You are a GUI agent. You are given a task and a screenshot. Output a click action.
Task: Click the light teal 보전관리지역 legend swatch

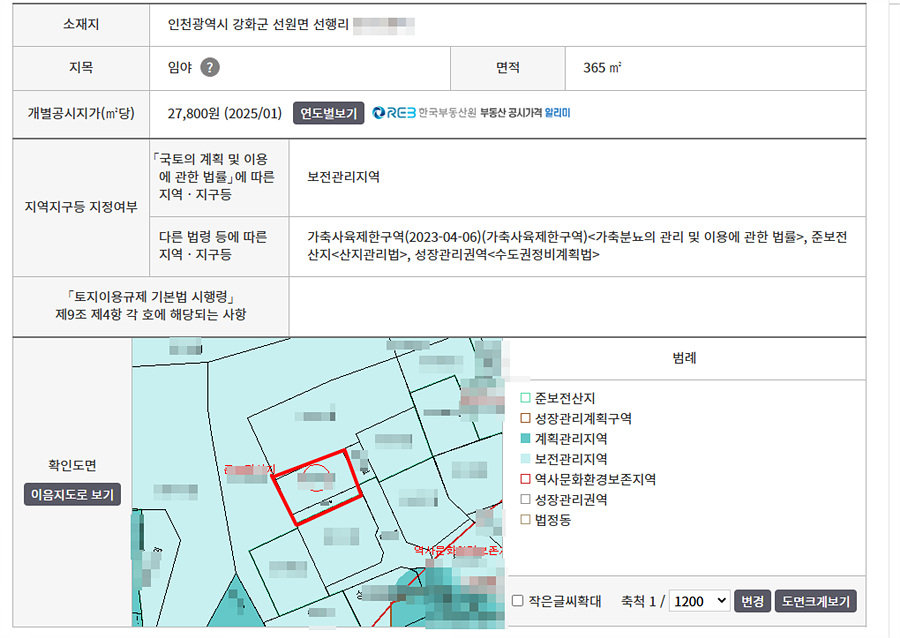pos(525,459)
